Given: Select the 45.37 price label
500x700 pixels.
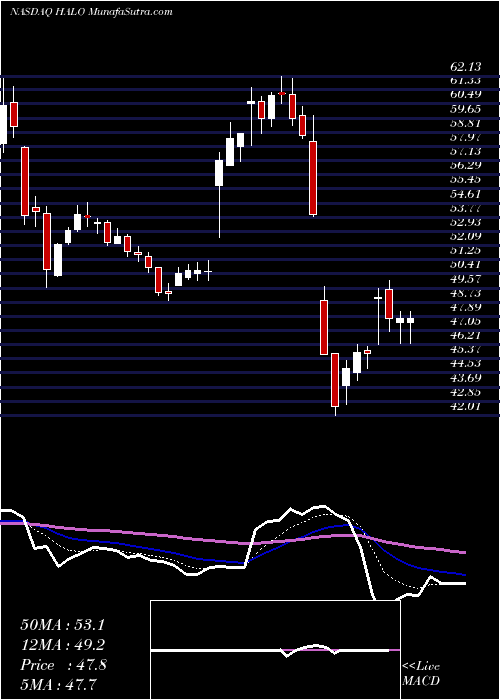Looking at the screenshot, I should (x=466, y=349).
